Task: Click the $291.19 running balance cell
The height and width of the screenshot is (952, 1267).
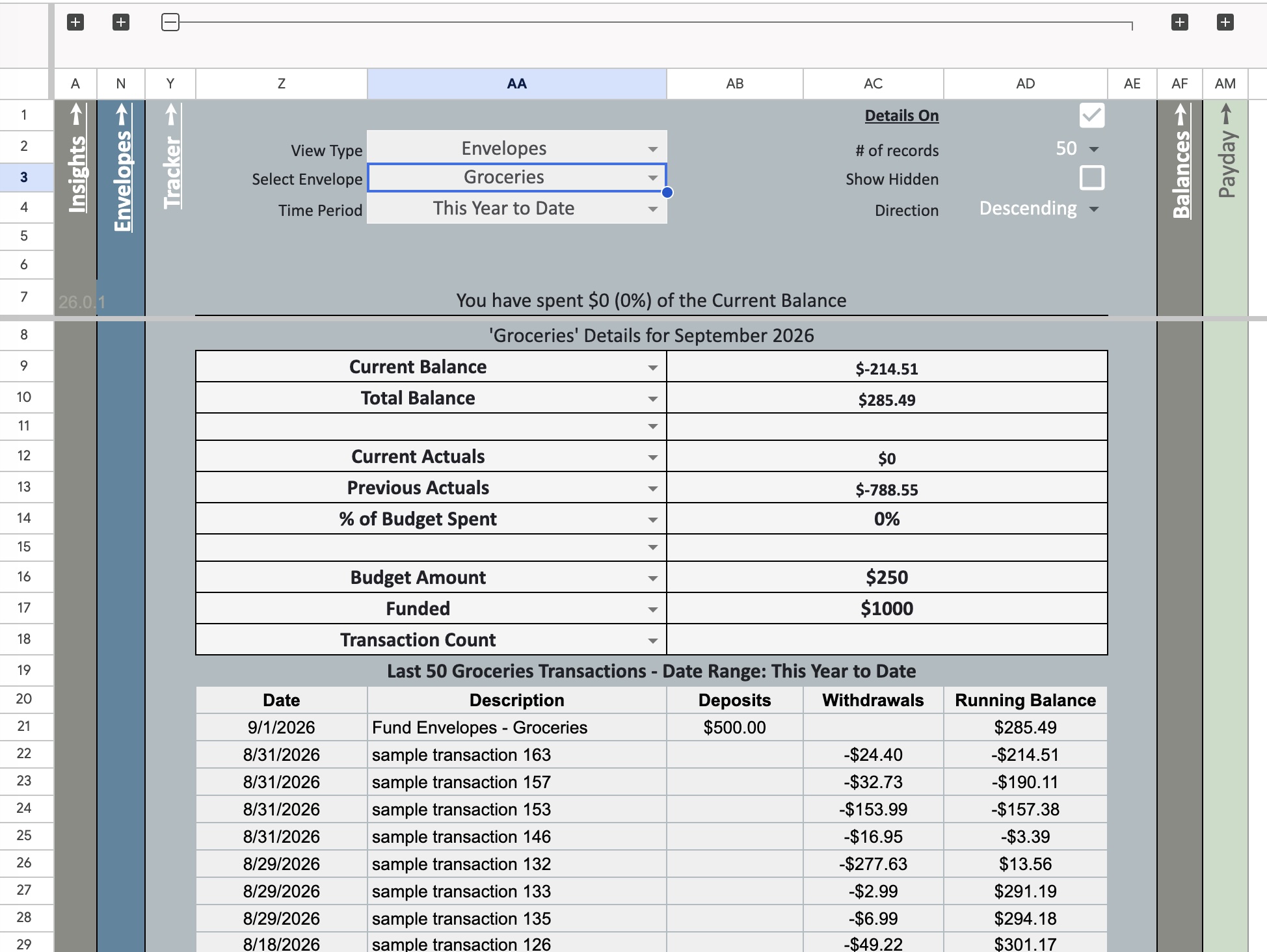Action: tap(1026, 892)
